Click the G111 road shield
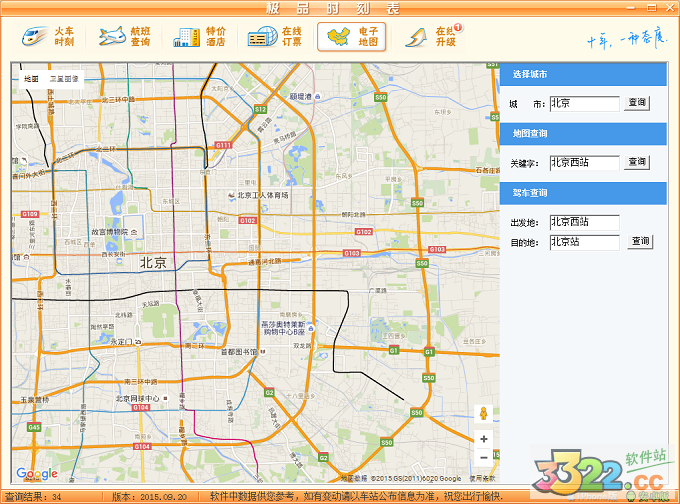Screen dimensions: 680x504 pyautogui.click(x=223, y=145)
